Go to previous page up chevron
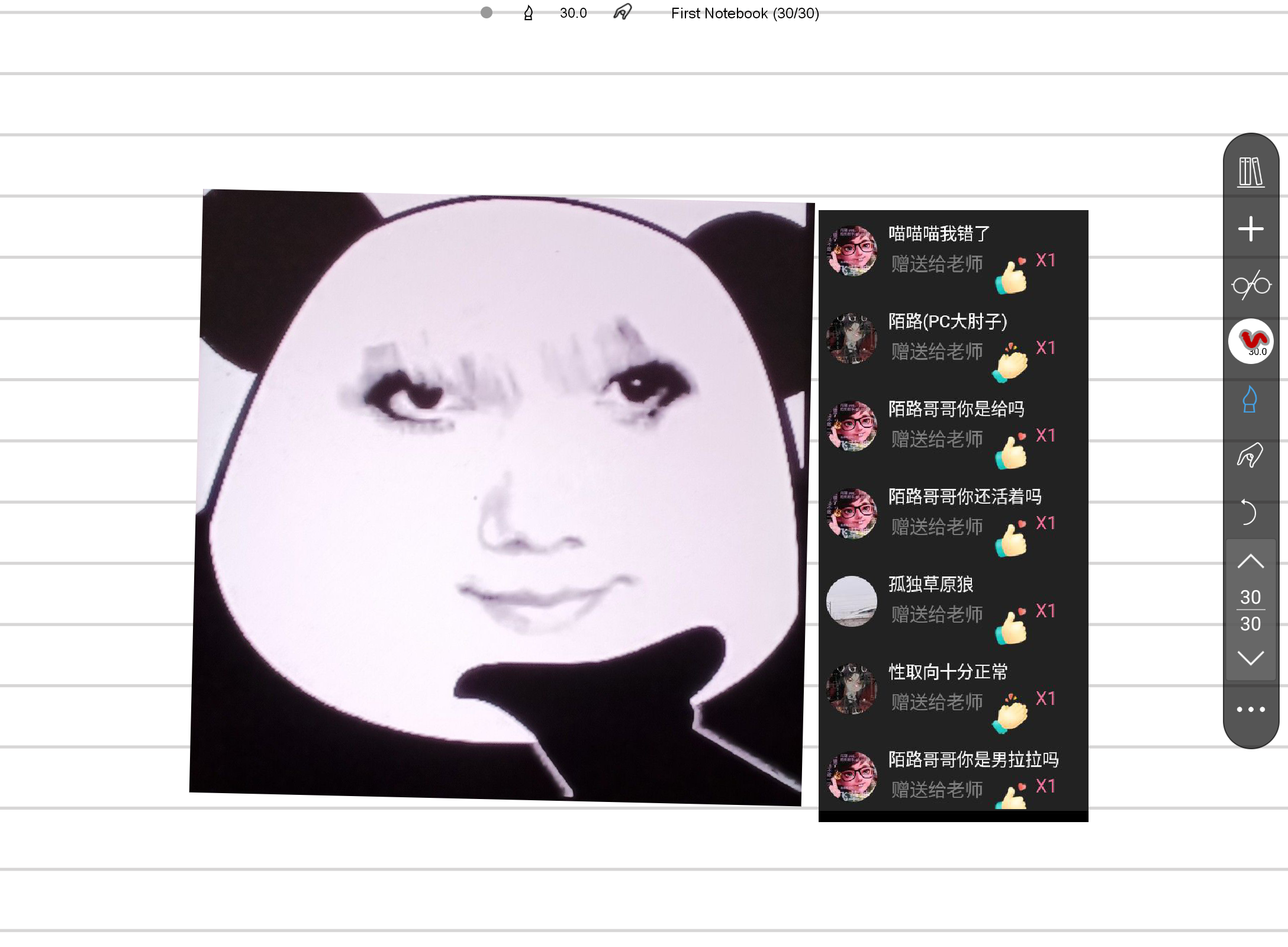Image resolution: width=1288 pixels, height=947 pixels. pyautogui.click(x=1251, y=561)
